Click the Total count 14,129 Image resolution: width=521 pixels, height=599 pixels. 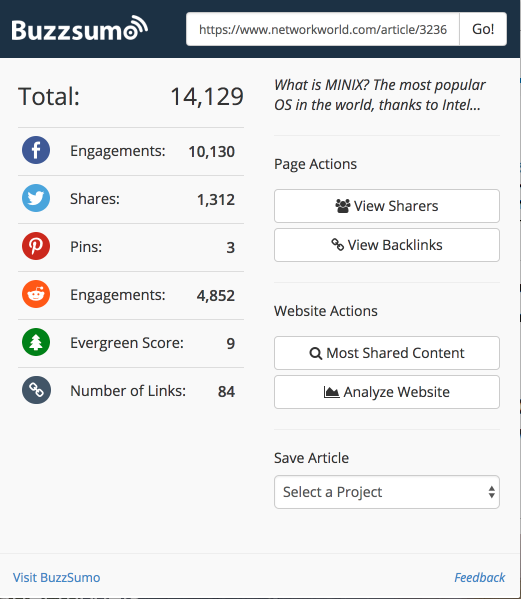207,96
